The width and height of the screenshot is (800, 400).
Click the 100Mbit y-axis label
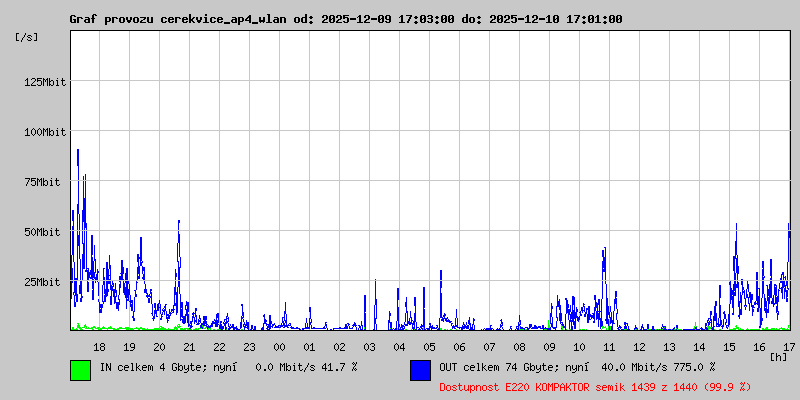tap(45, 132)
